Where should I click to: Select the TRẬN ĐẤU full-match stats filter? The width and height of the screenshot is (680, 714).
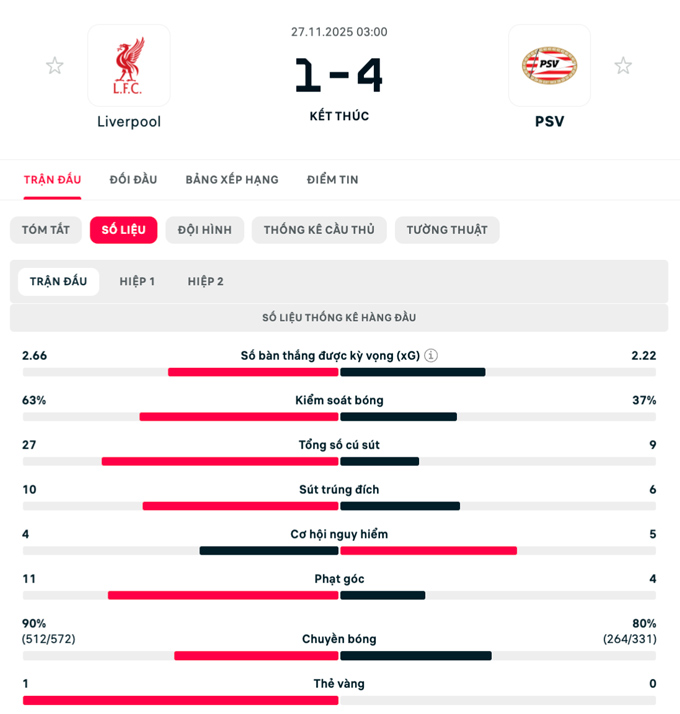click(59, 282)
